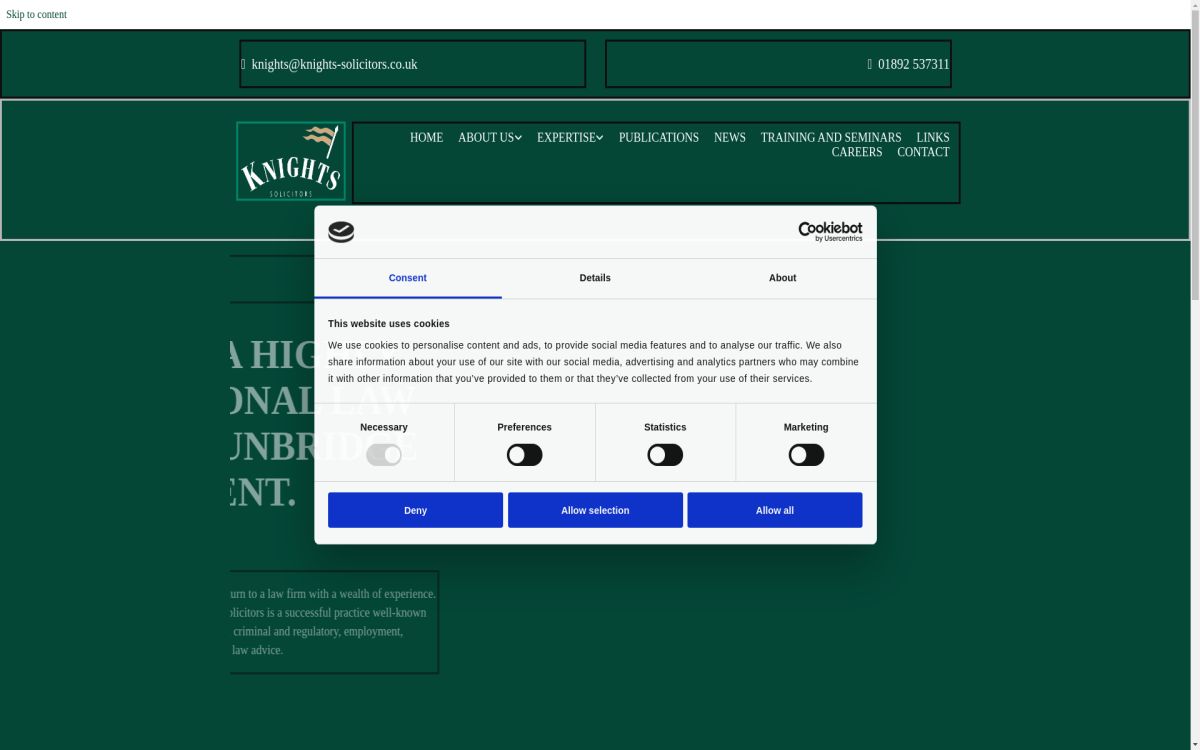This screenshot has height=750, width=1200.
Task: Enable the Marketing cookie toggle
Action: (805, 454)
